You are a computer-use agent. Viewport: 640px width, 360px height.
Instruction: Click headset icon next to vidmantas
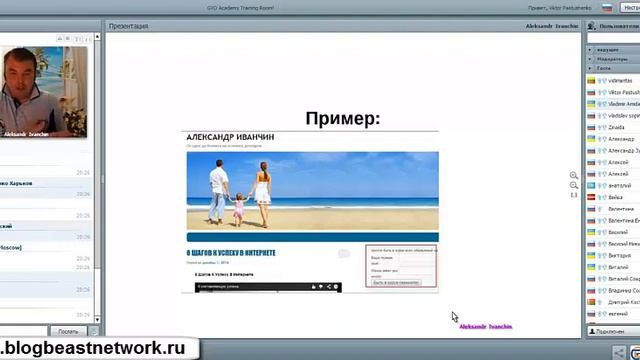[602, 81]
